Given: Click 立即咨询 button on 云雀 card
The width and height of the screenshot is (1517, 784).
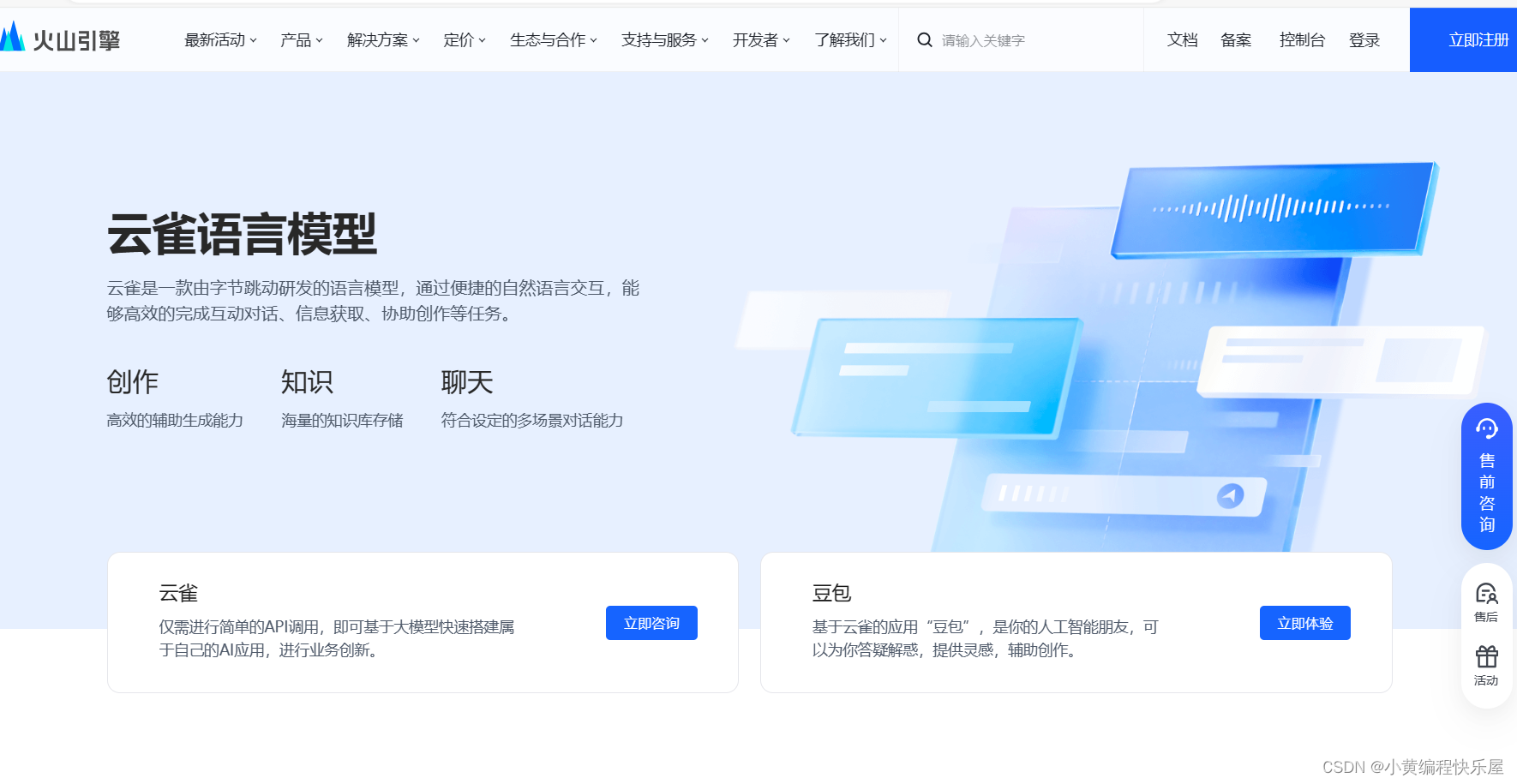Looking at the screenshot, I should pyautogui.click(x=651, y=623).
